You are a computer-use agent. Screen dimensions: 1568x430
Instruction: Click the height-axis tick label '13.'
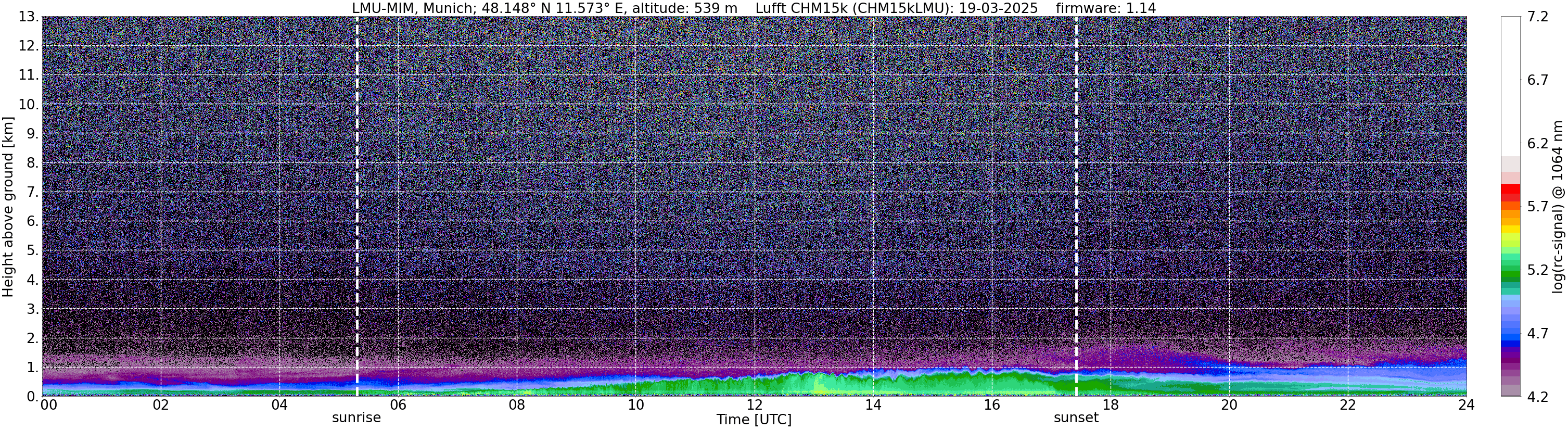tap(29, 17)
